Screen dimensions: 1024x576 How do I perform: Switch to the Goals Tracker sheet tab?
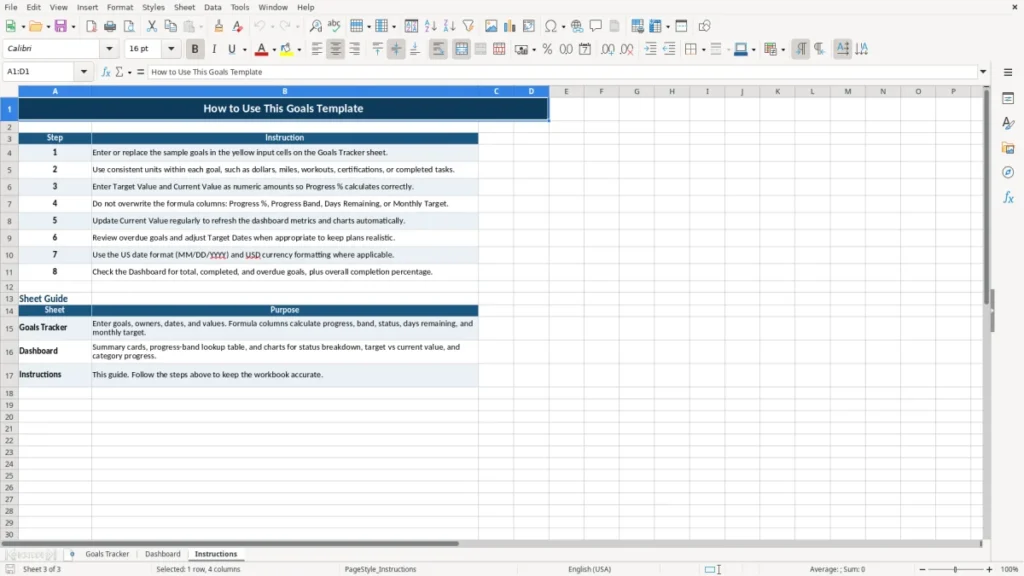pos(107,554)
